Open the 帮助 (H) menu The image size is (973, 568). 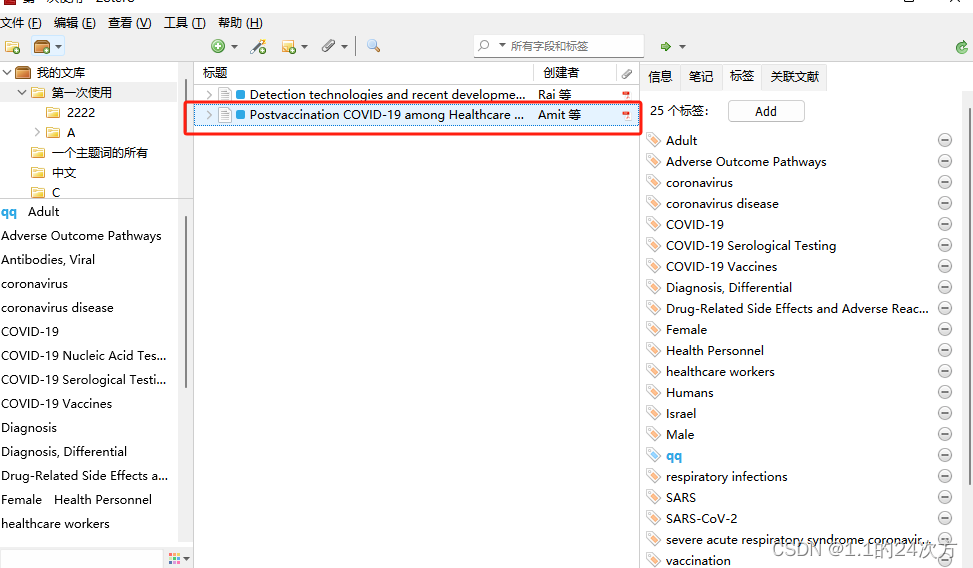tap(240, 23)
